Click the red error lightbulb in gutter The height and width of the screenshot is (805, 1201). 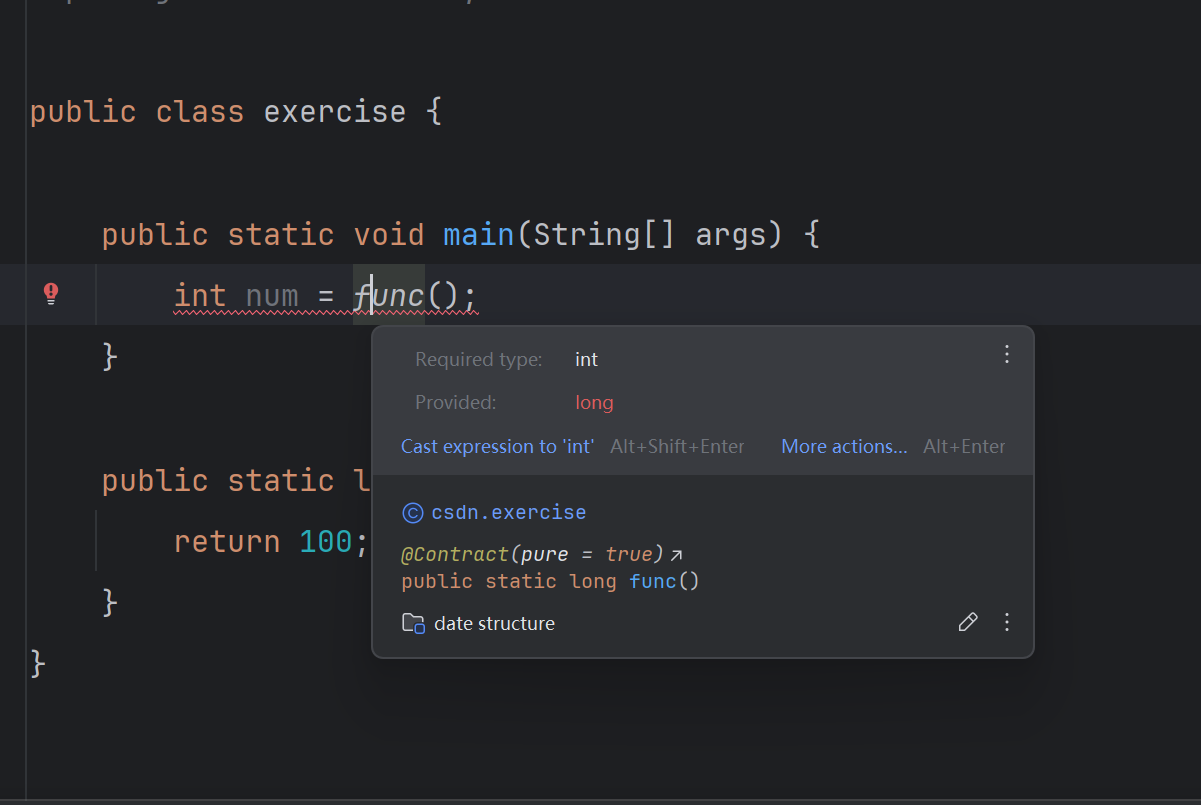[x=51, y=294]
